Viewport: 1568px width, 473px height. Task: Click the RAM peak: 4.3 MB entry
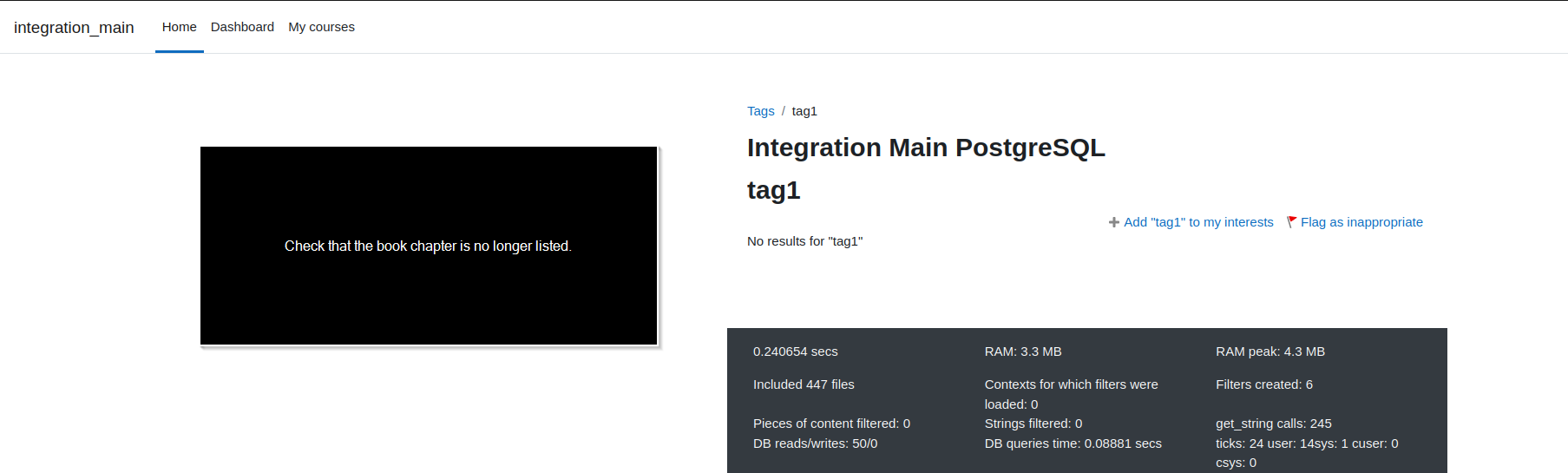[x=1270, y=351]
